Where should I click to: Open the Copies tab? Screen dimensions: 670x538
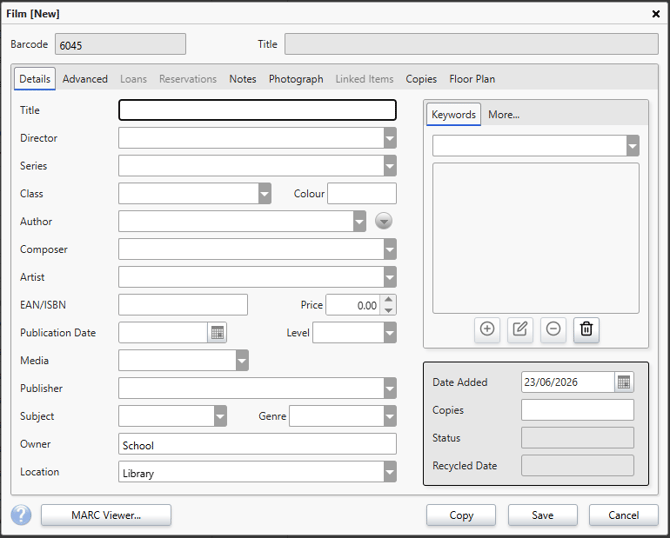pyautogui.click(x=421, y=79)
